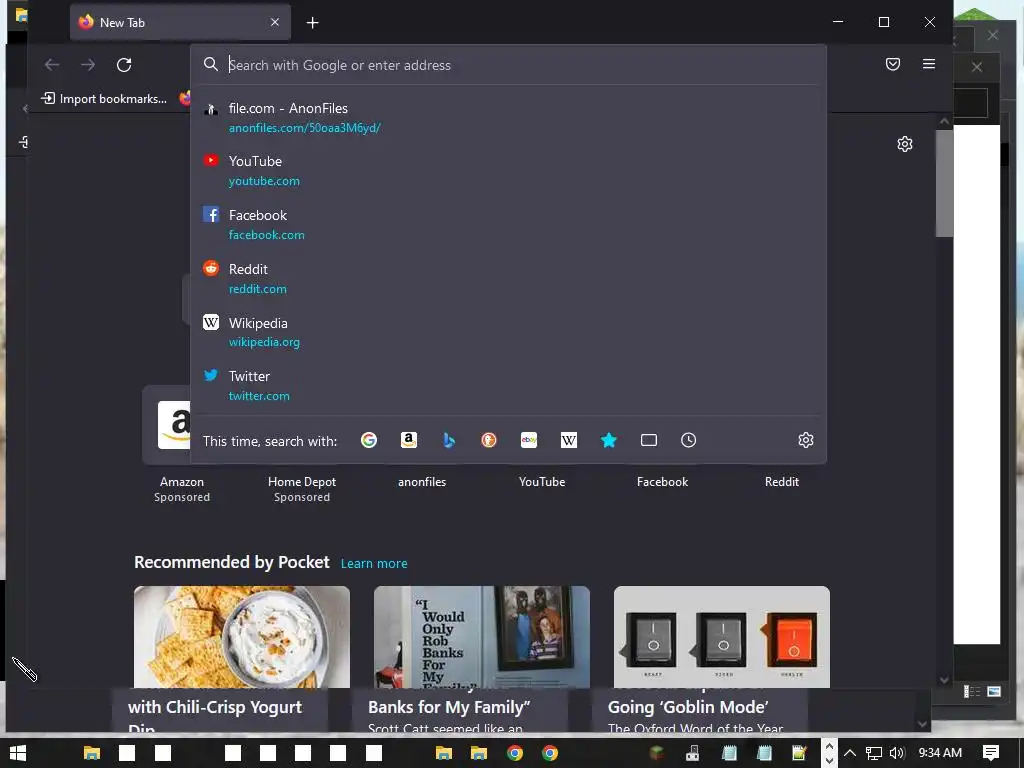Close the New Tab tab
The width and height of the screenshot is (1024, 768).
click(275, 22)
